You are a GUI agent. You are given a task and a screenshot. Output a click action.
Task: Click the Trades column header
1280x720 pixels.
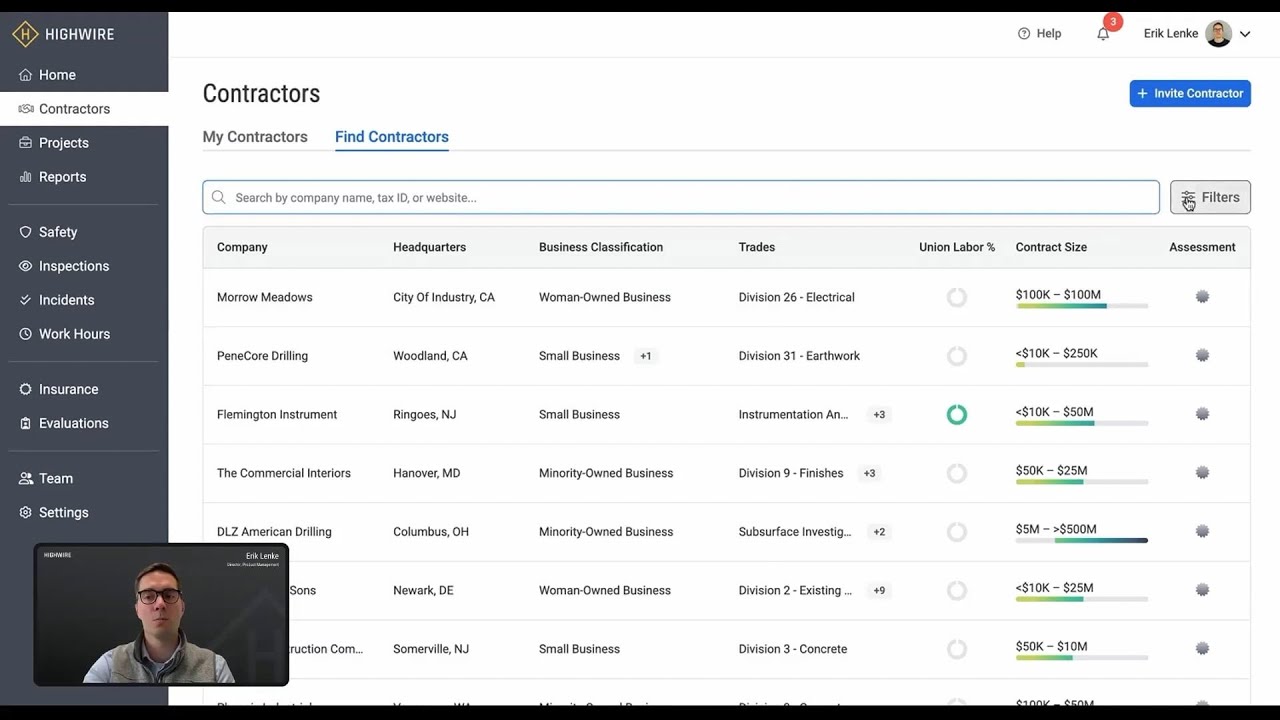(757, 247)
